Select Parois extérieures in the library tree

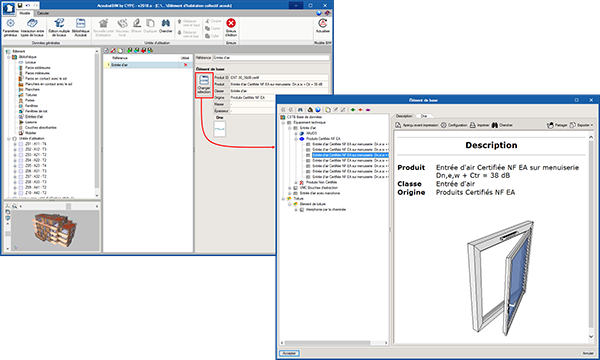(38, 68)
